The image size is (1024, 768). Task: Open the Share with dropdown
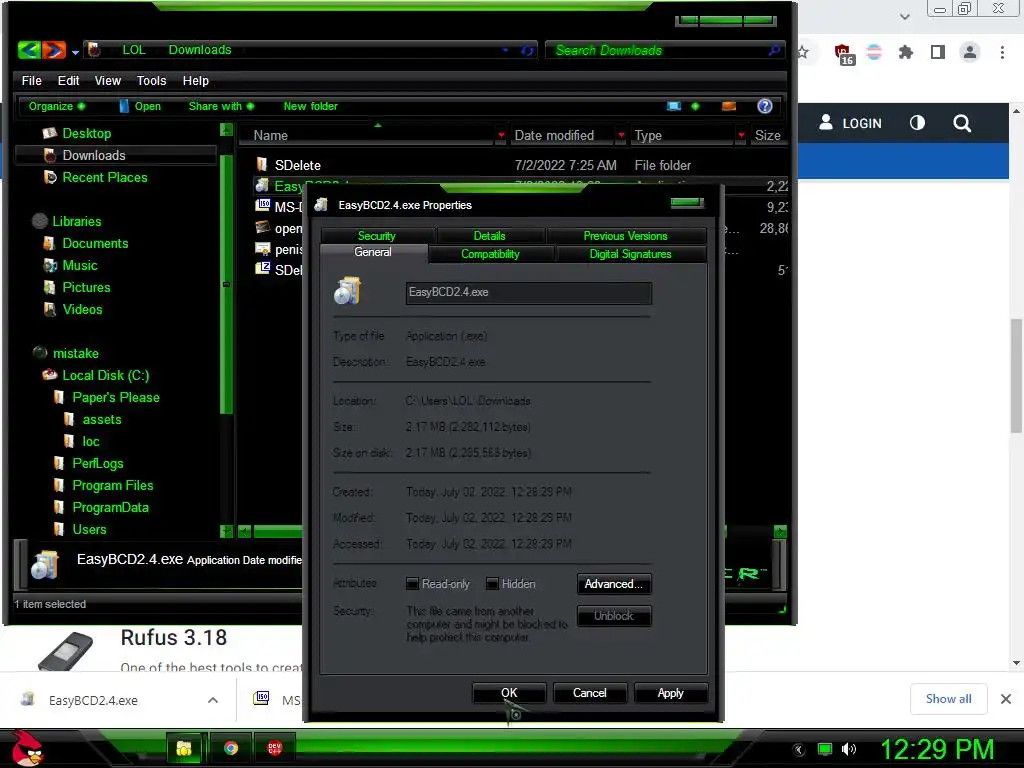221,106
